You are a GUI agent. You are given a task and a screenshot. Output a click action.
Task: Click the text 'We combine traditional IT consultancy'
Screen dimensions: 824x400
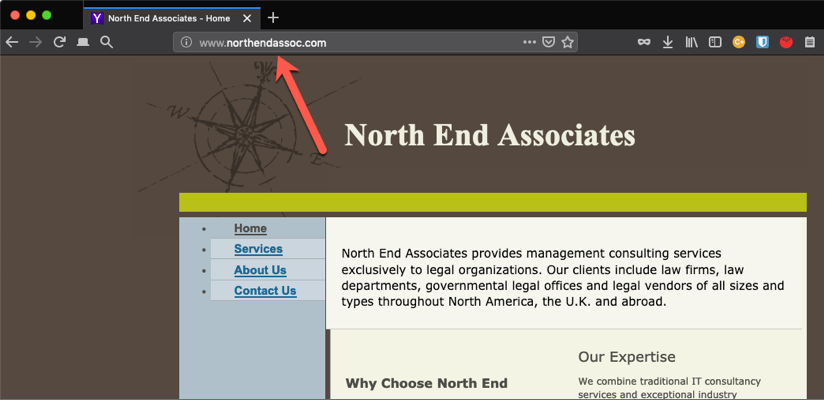pyautogui.click(x=670, y=381)
